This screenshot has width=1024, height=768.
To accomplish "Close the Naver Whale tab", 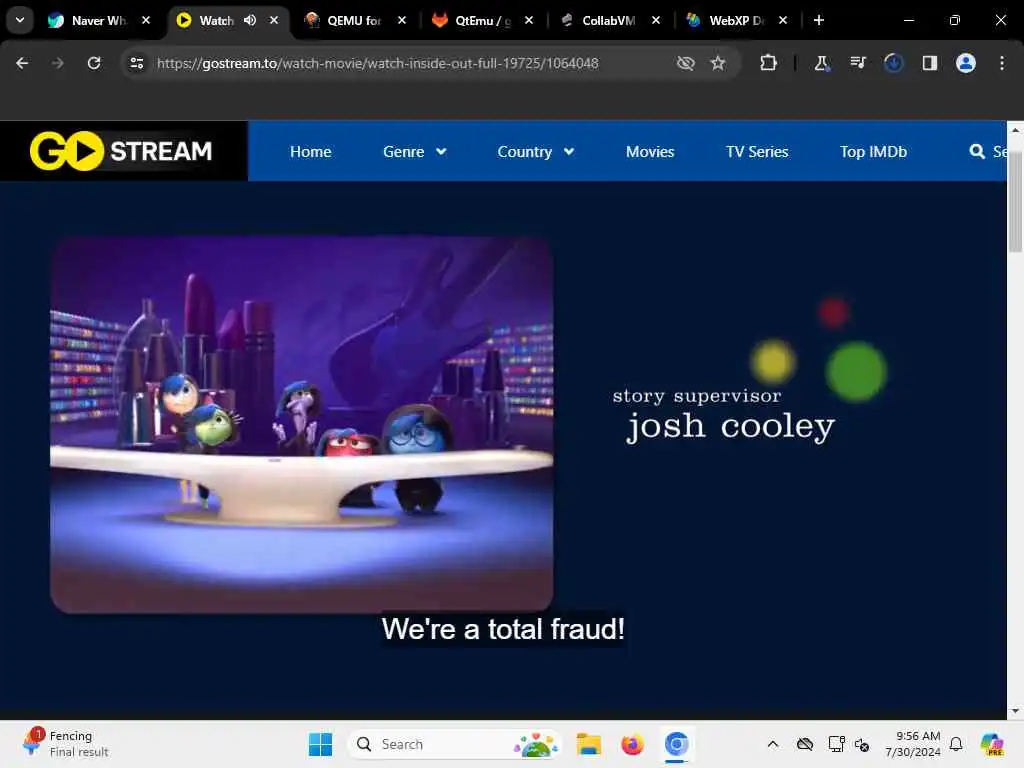I will click(x=146, y=20).
